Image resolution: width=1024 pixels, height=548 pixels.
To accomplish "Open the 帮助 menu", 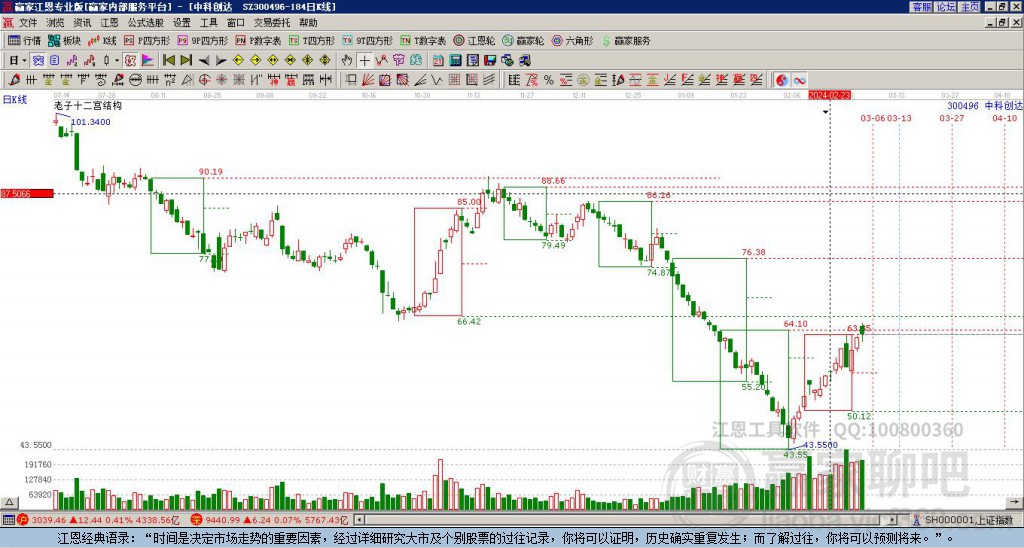I will 308,23.
